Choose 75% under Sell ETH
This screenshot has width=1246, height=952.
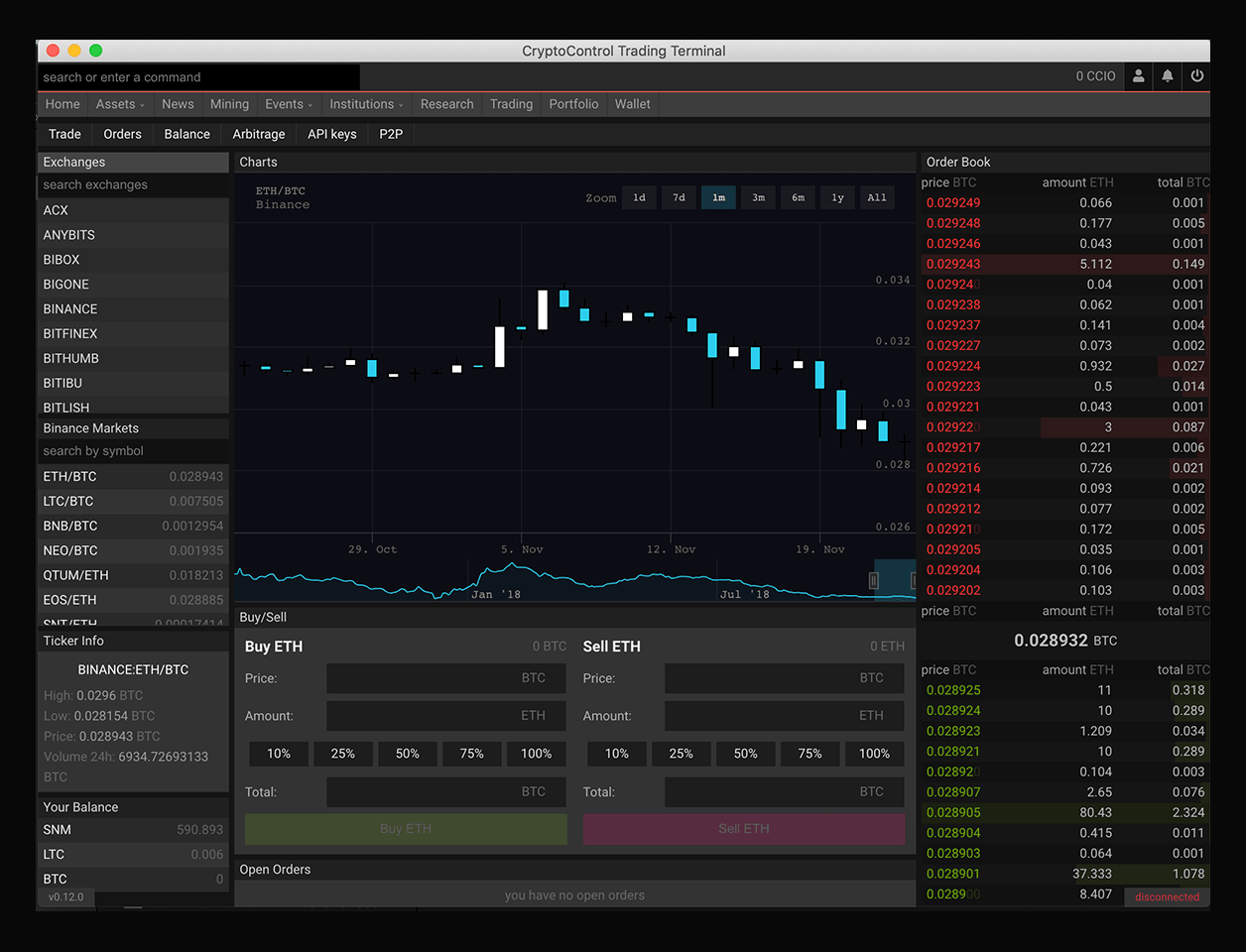pos(810,754)
